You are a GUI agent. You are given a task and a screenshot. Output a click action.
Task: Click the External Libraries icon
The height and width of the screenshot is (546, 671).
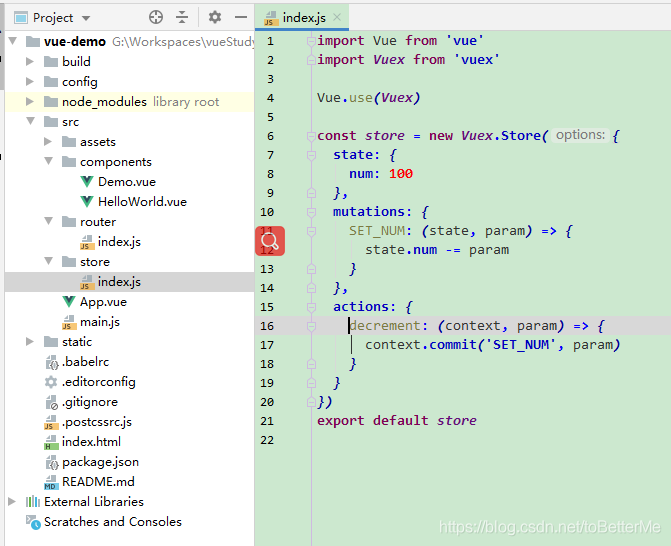(33, 501)
